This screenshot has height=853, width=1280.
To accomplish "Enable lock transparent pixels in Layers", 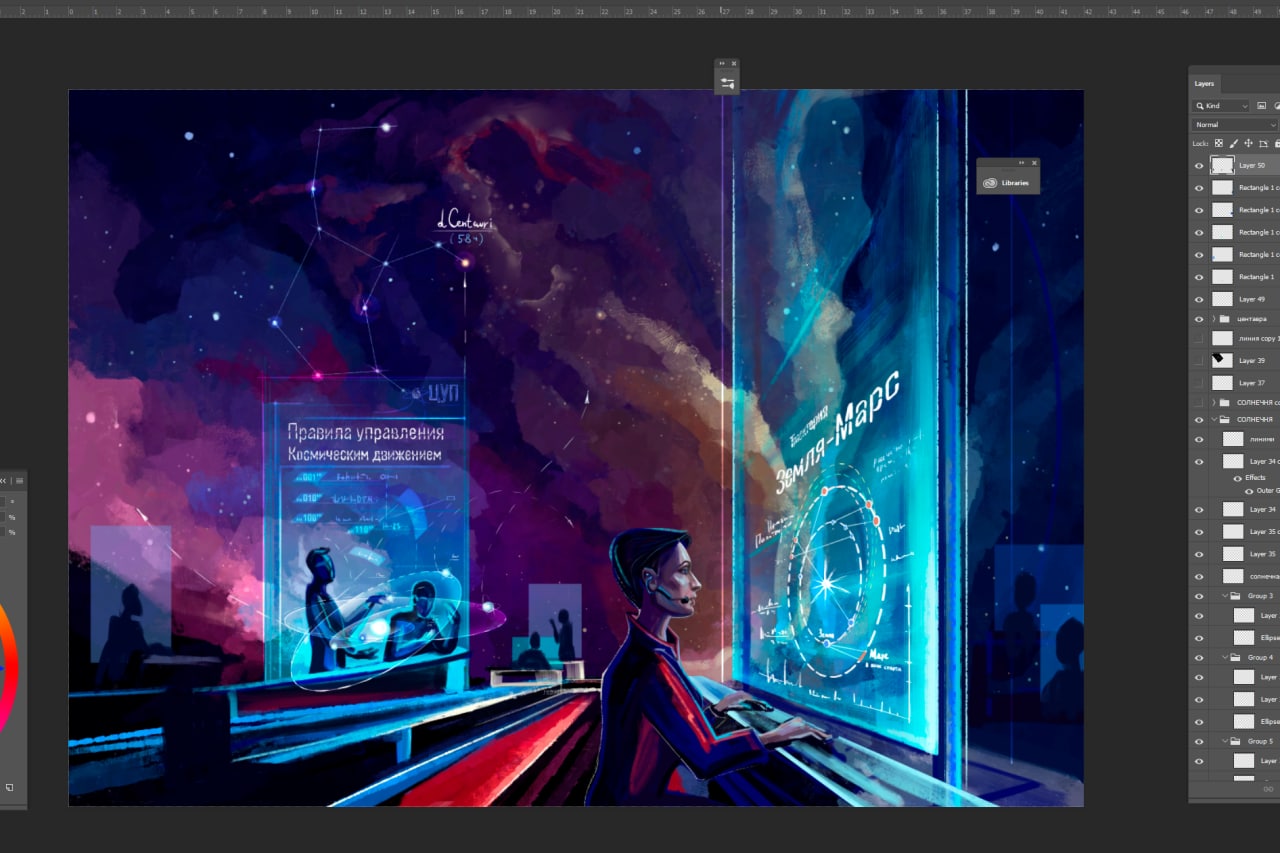I will point(1218,143).
